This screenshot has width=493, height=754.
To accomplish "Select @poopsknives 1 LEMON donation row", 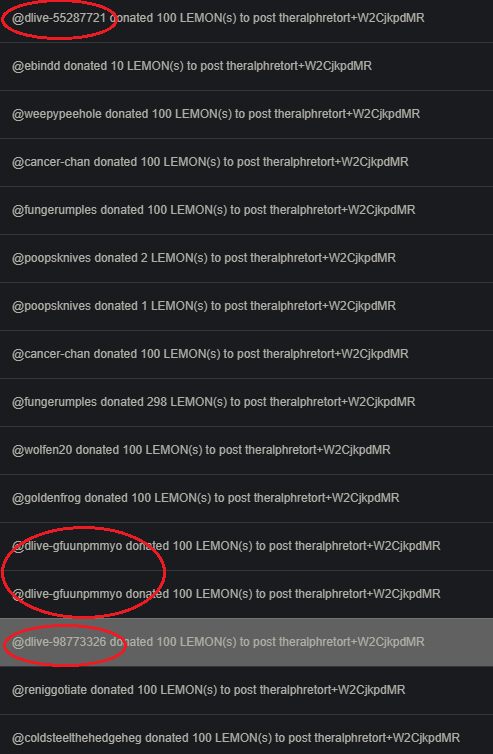I will [x=246, y=306].
